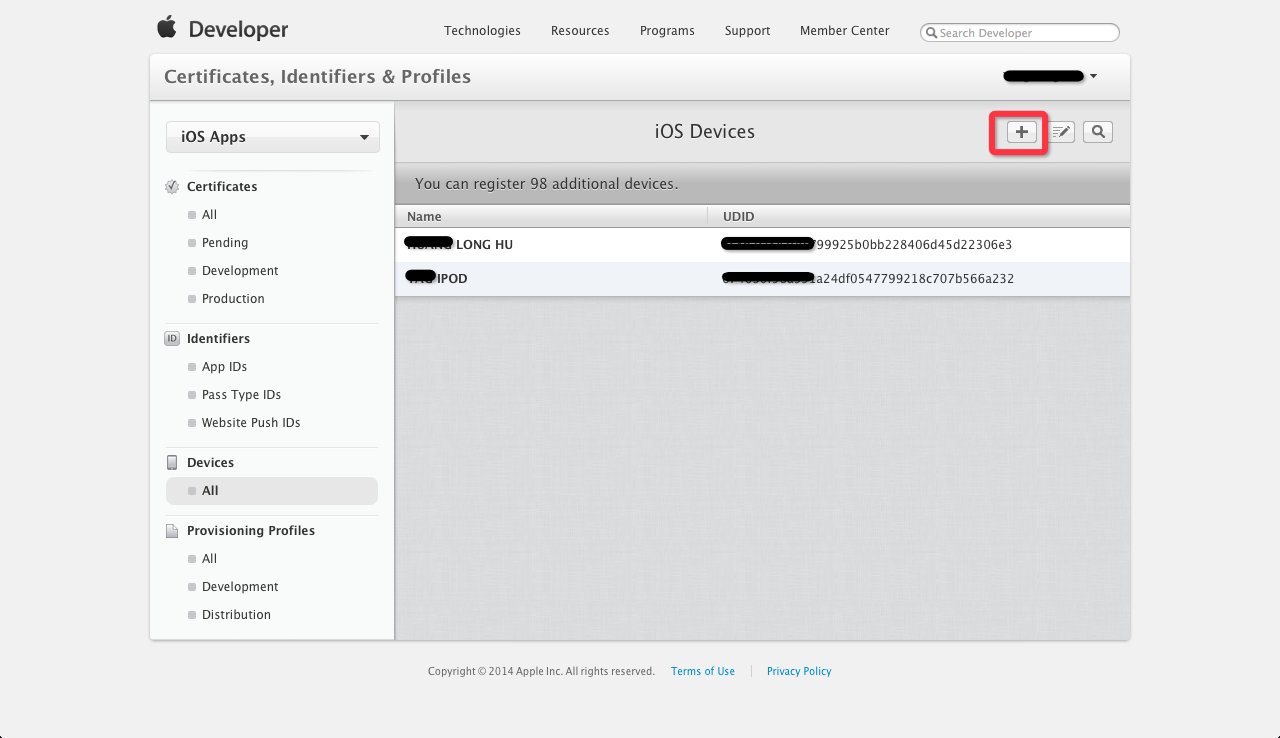Click the 98 additional devices notice

pyautogui.click(x=546, y=184)
